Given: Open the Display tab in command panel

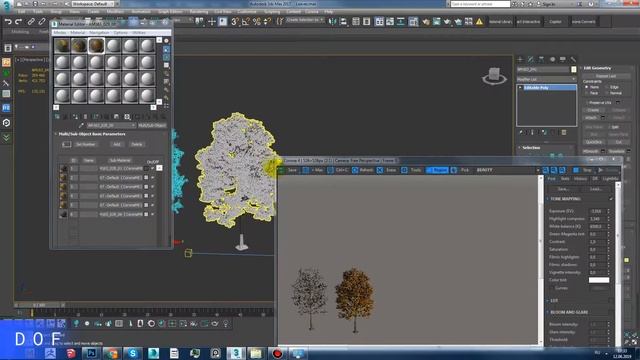Looking at the screenshot, I should click(x=563, y=60).
